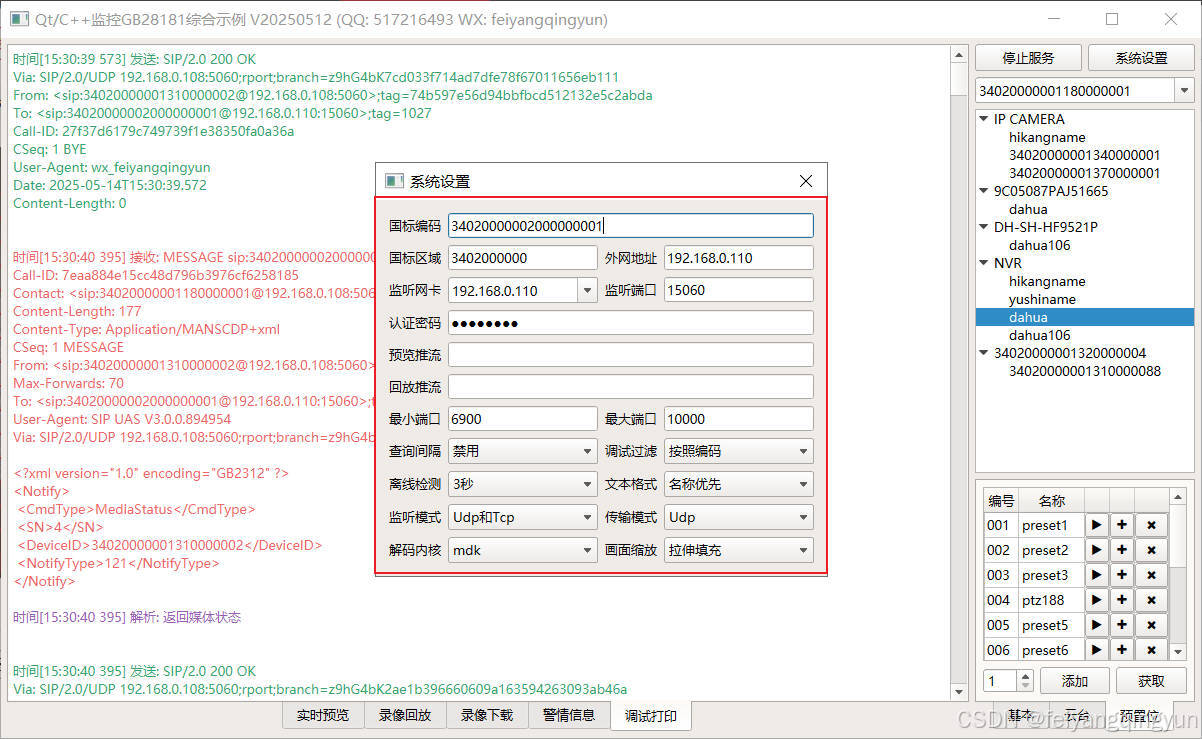Delete preset1 with its x icon

coord(1151,525)
